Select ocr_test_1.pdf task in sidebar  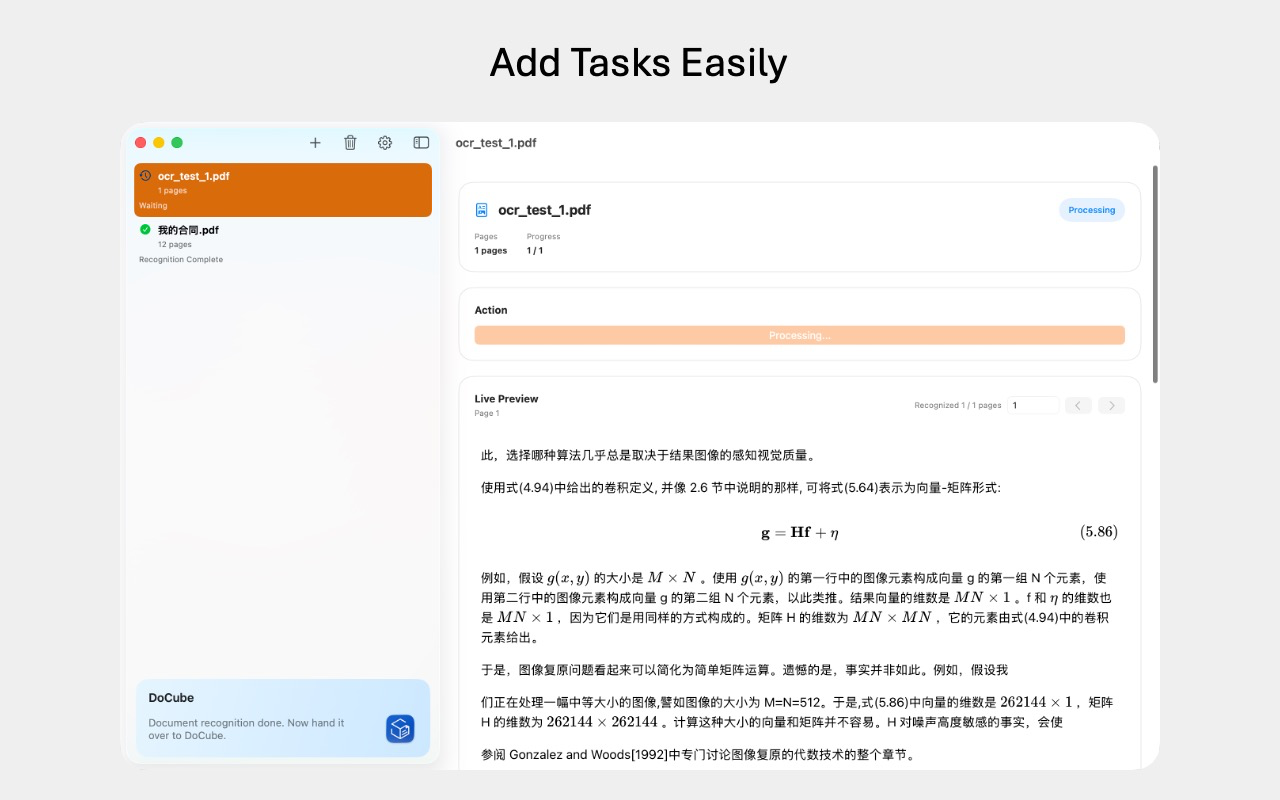(x=283, y=190)
